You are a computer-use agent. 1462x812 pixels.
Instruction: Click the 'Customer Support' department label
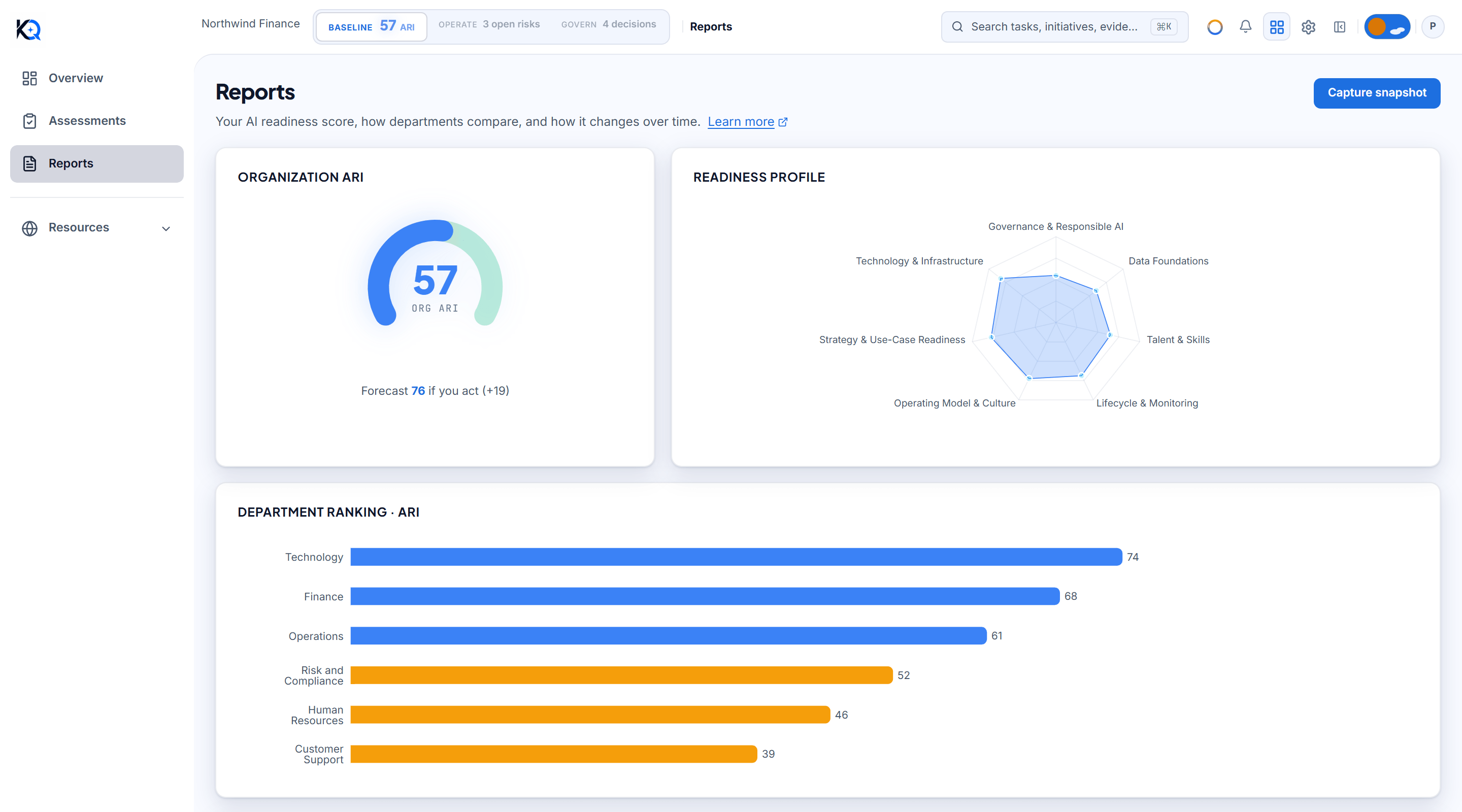[318, 755]
